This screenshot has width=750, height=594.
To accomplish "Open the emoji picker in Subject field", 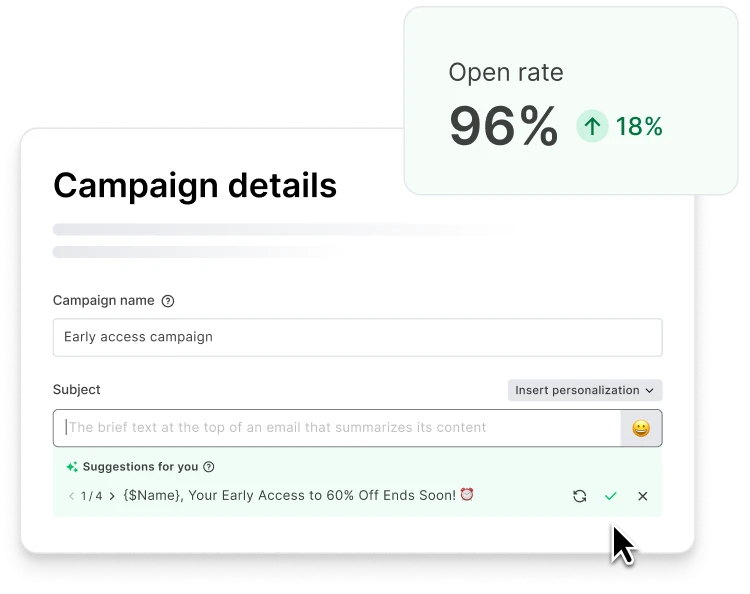I will [x=641, y=428].
